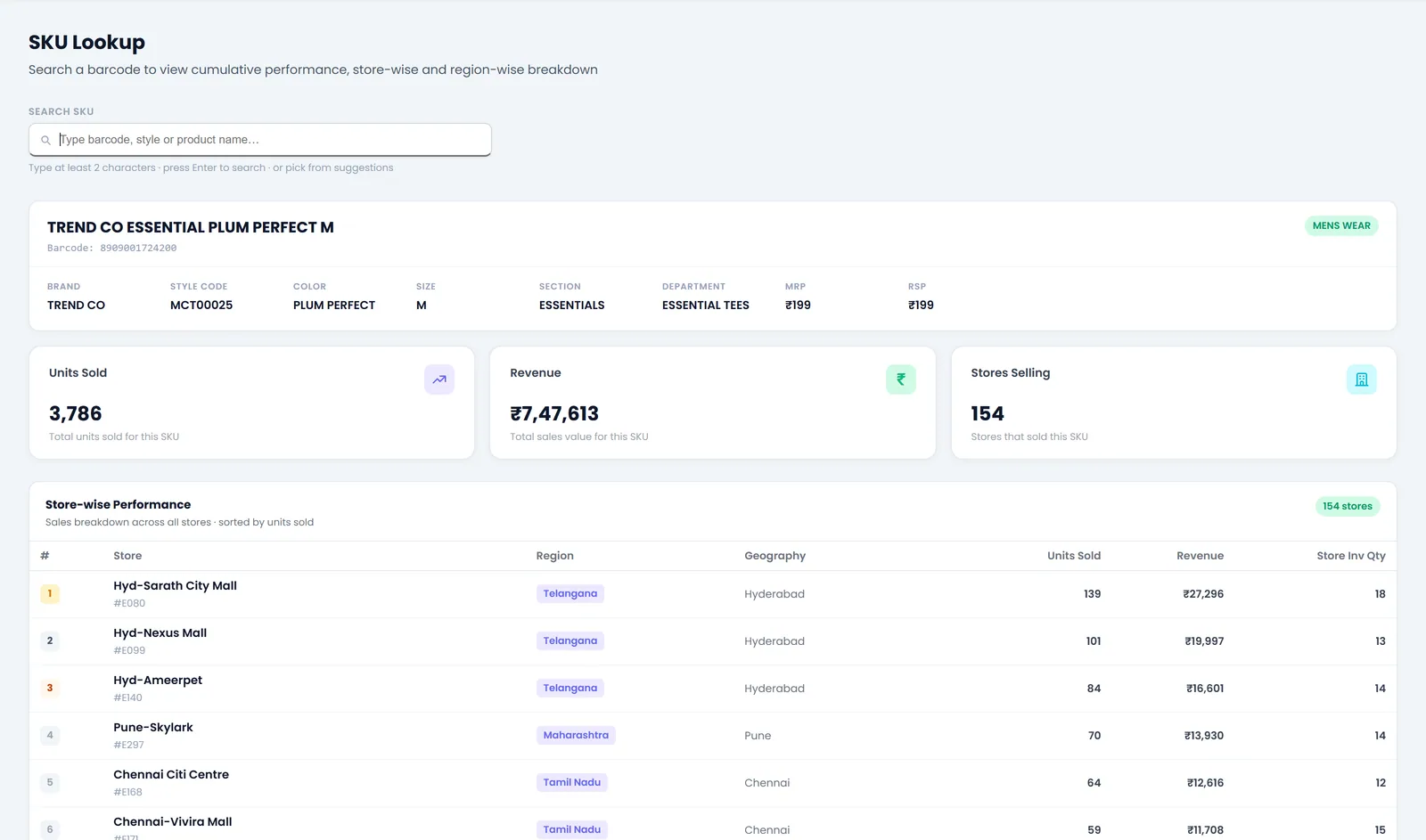Image resolution: width=1426 pixels, height=840 pixels.
Task: Click the building icon on Stores Selling
Action: [1362, 379]
